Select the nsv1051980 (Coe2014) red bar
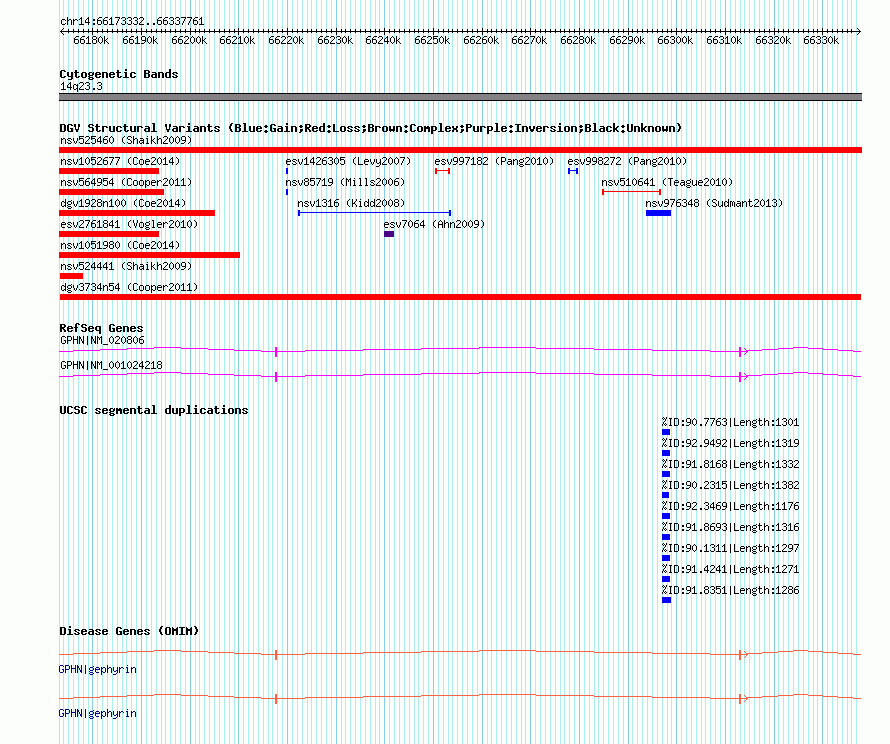This screenshot has height=744, width=890. click(x=149, y=255)
